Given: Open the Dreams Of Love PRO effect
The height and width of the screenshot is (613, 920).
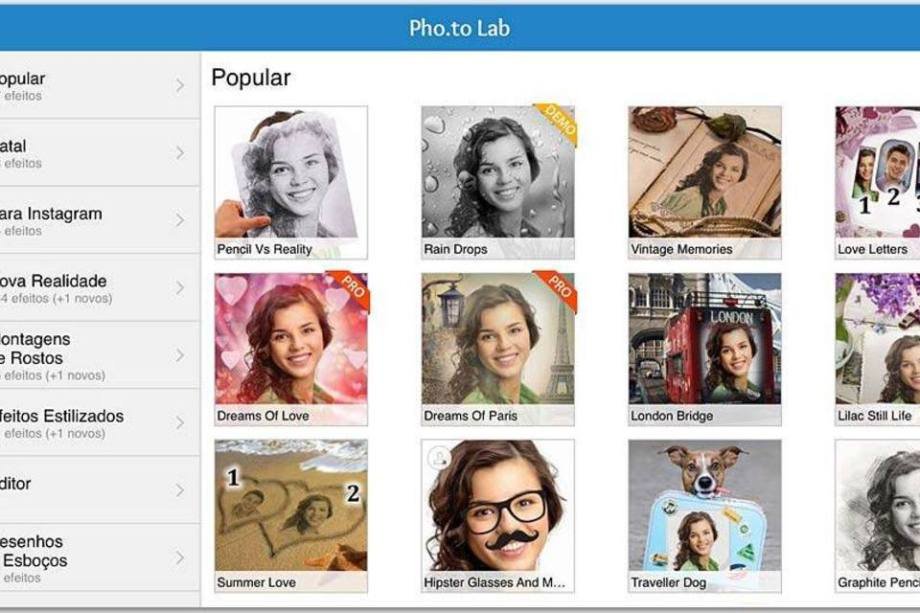Looking at the screenshot, I should point(291,349).
